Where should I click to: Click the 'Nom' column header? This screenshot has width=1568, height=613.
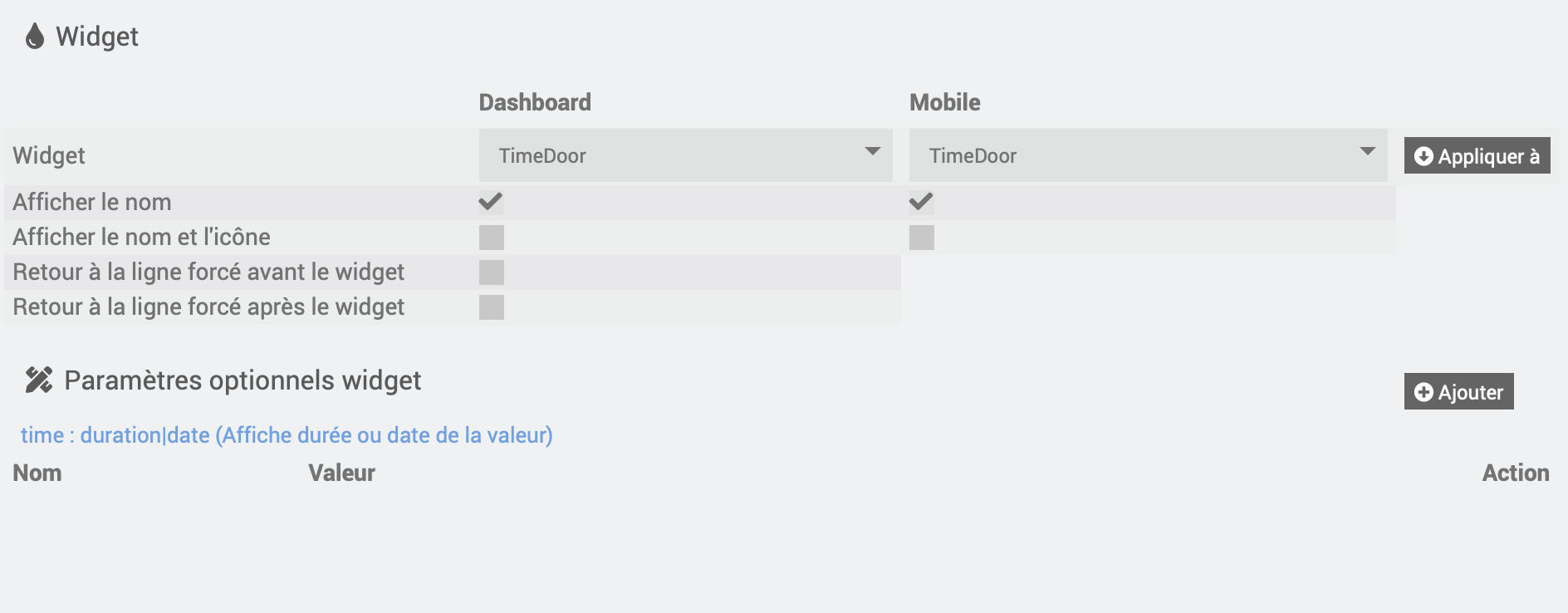[x=37, y=473]
